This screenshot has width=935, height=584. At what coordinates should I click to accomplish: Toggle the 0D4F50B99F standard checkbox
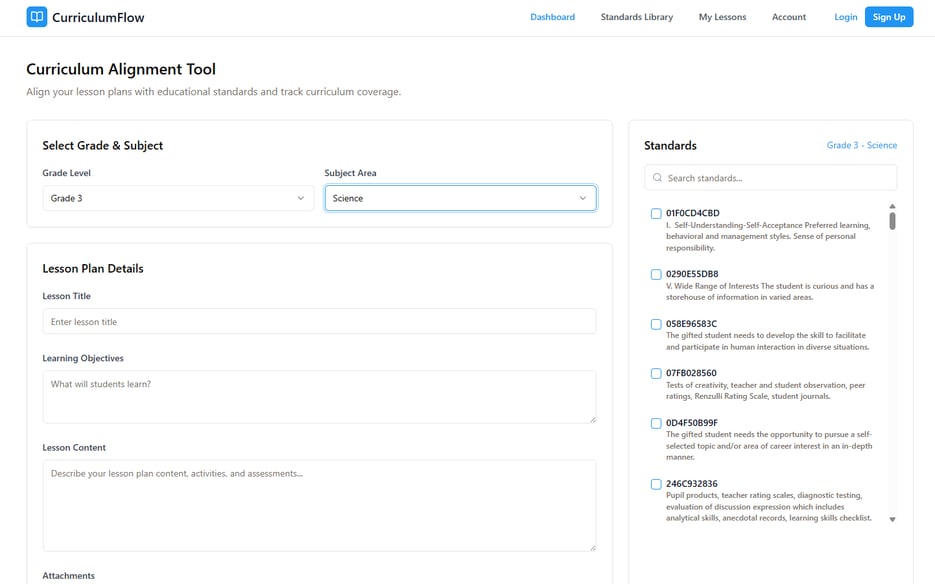[x=656, y=424]
